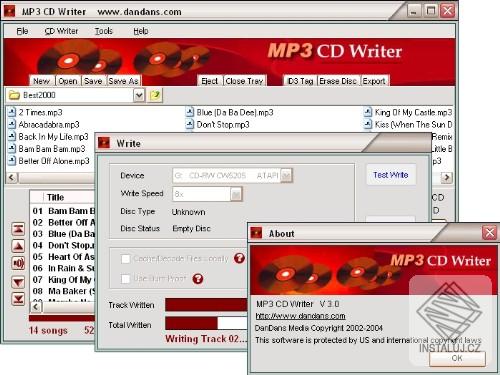Click the New button

pyautogui.click(x=41, y=81)
